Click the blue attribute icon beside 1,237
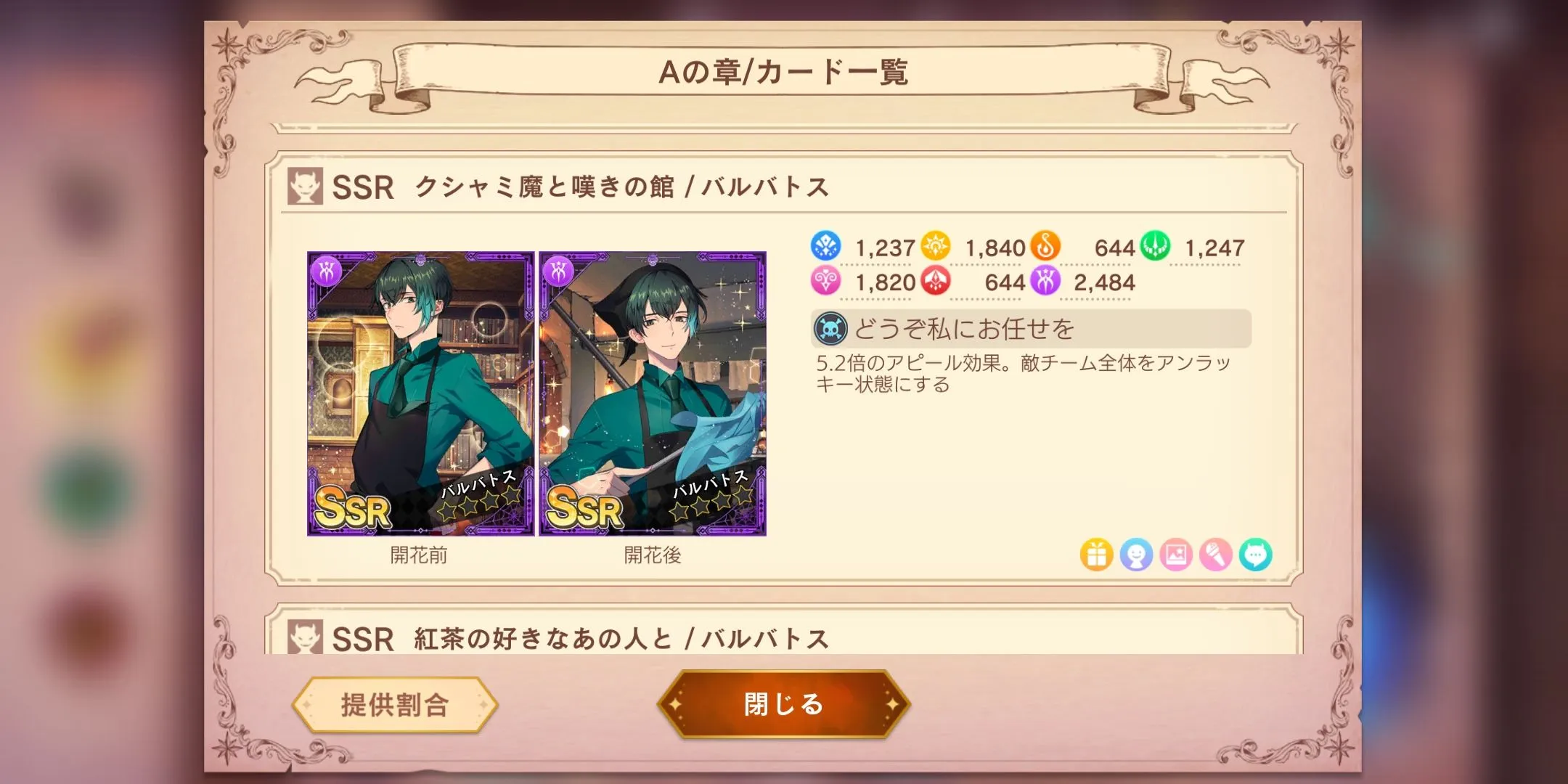The width and height of the screenshot is (1568, 784). click(825, 246)
